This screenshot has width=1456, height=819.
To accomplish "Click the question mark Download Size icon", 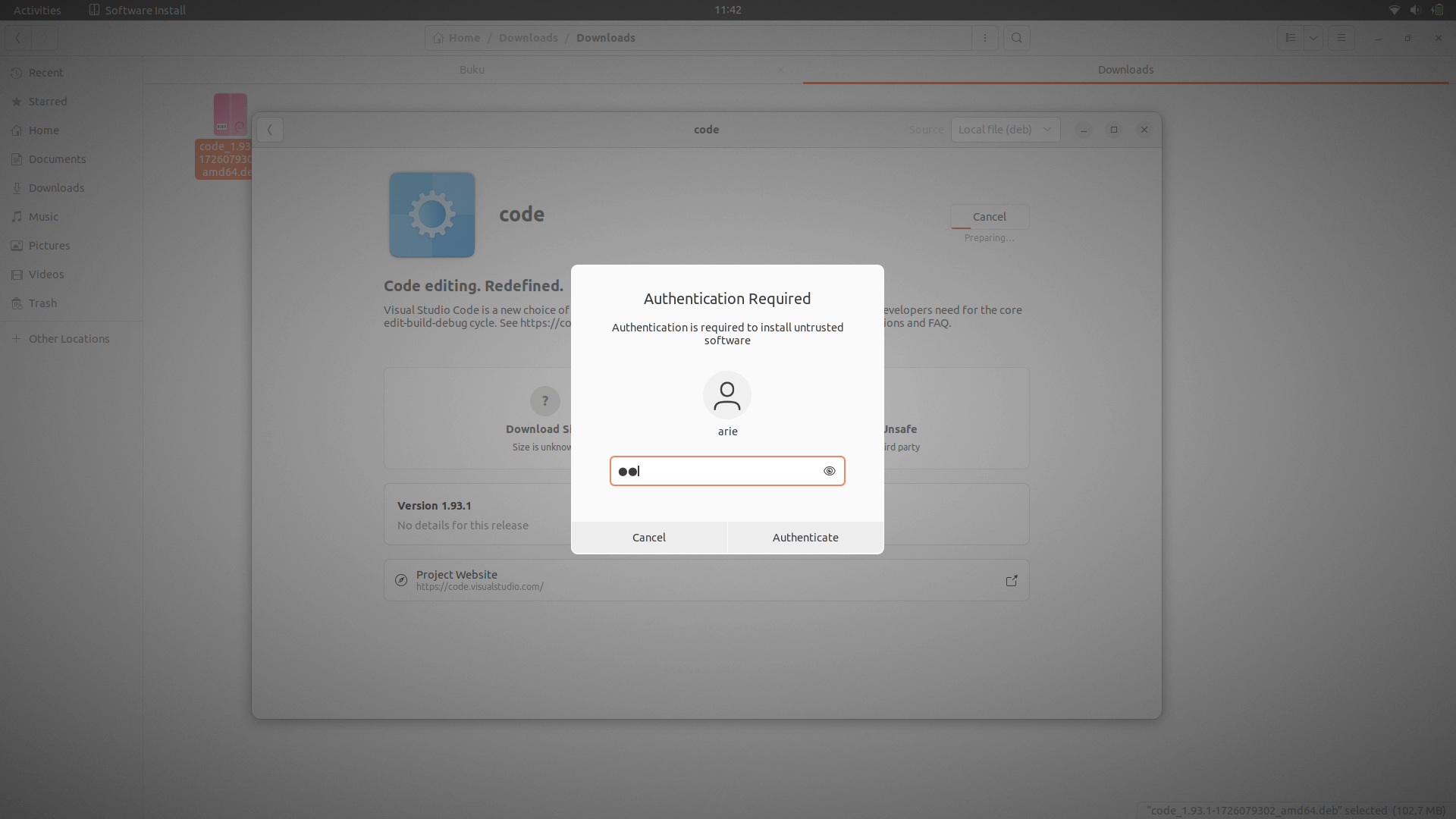I will tap(545, 401).
